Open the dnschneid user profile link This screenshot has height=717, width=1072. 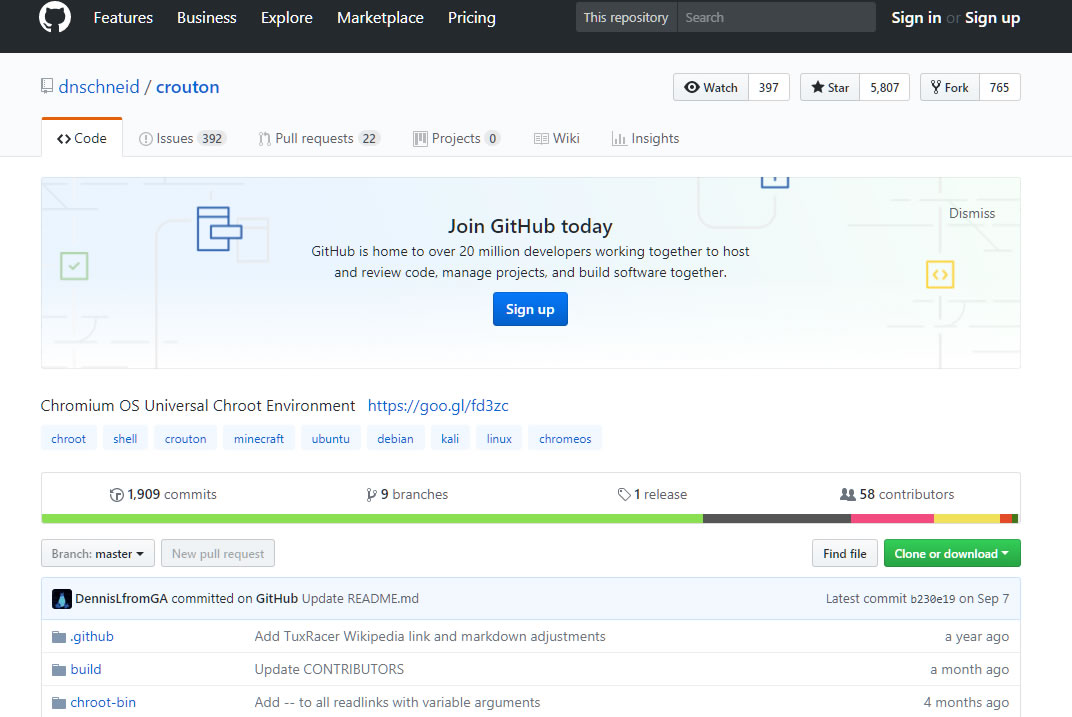pyautogui.click(x=99, y=87)
